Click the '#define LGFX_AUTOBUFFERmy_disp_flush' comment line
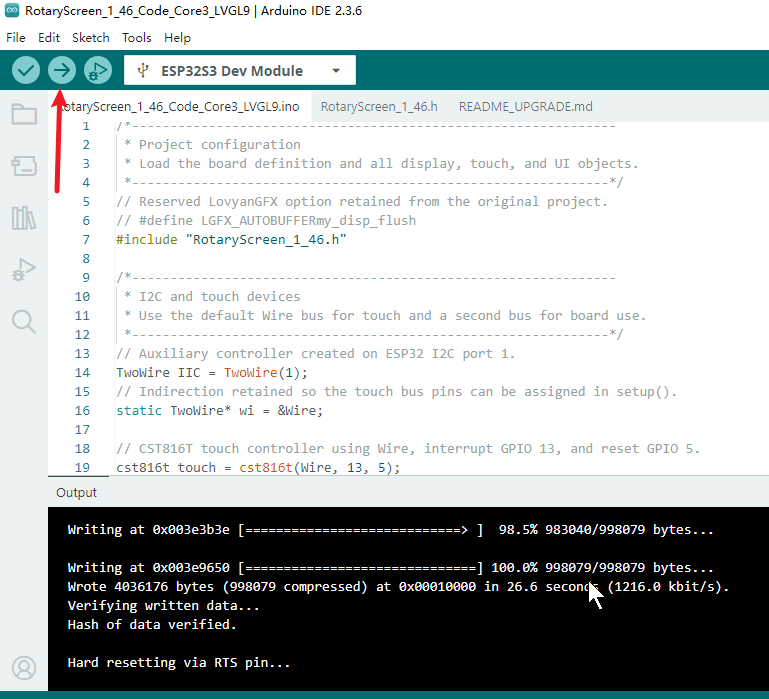Image resolution: width=769 pixels, height=699 pixels. (266, 221)
